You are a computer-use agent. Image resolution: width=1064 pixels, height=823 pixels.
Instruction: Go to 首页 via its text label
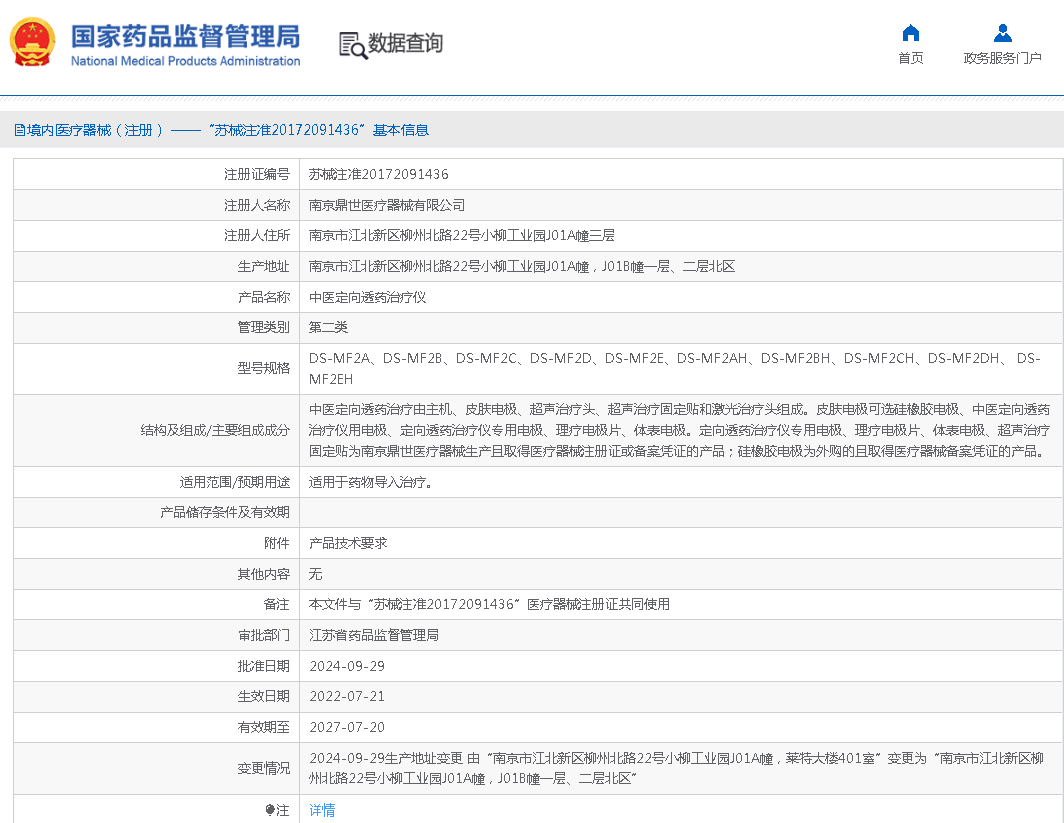click(910, 58)
